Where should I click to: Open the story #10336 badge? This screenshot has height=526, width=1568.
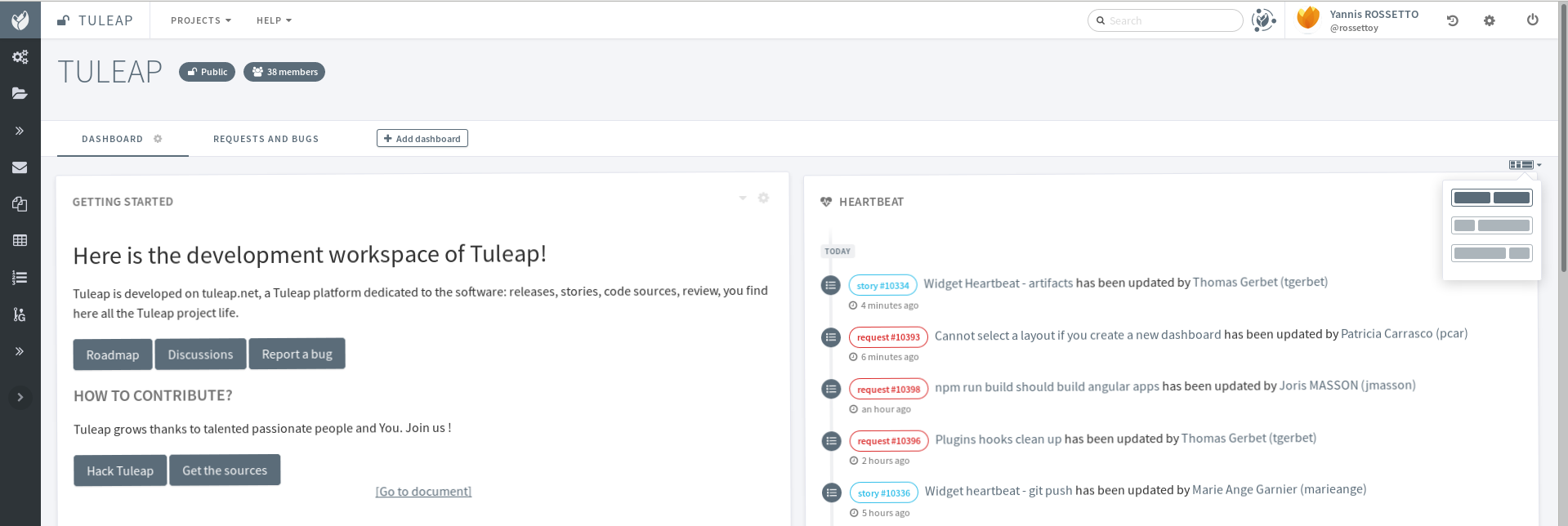(x=883, y=493)
